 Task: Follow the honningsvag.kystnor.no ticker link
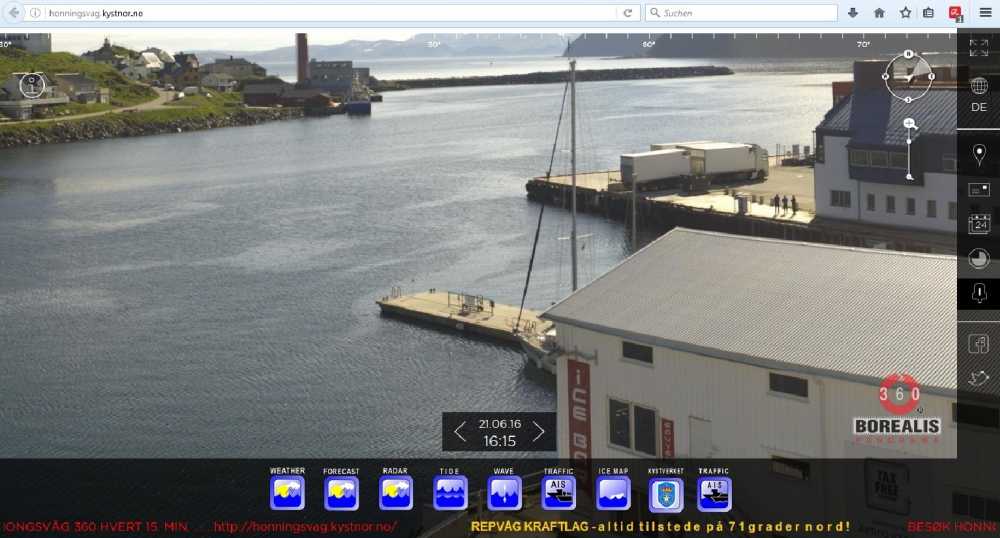pos(305,527)
